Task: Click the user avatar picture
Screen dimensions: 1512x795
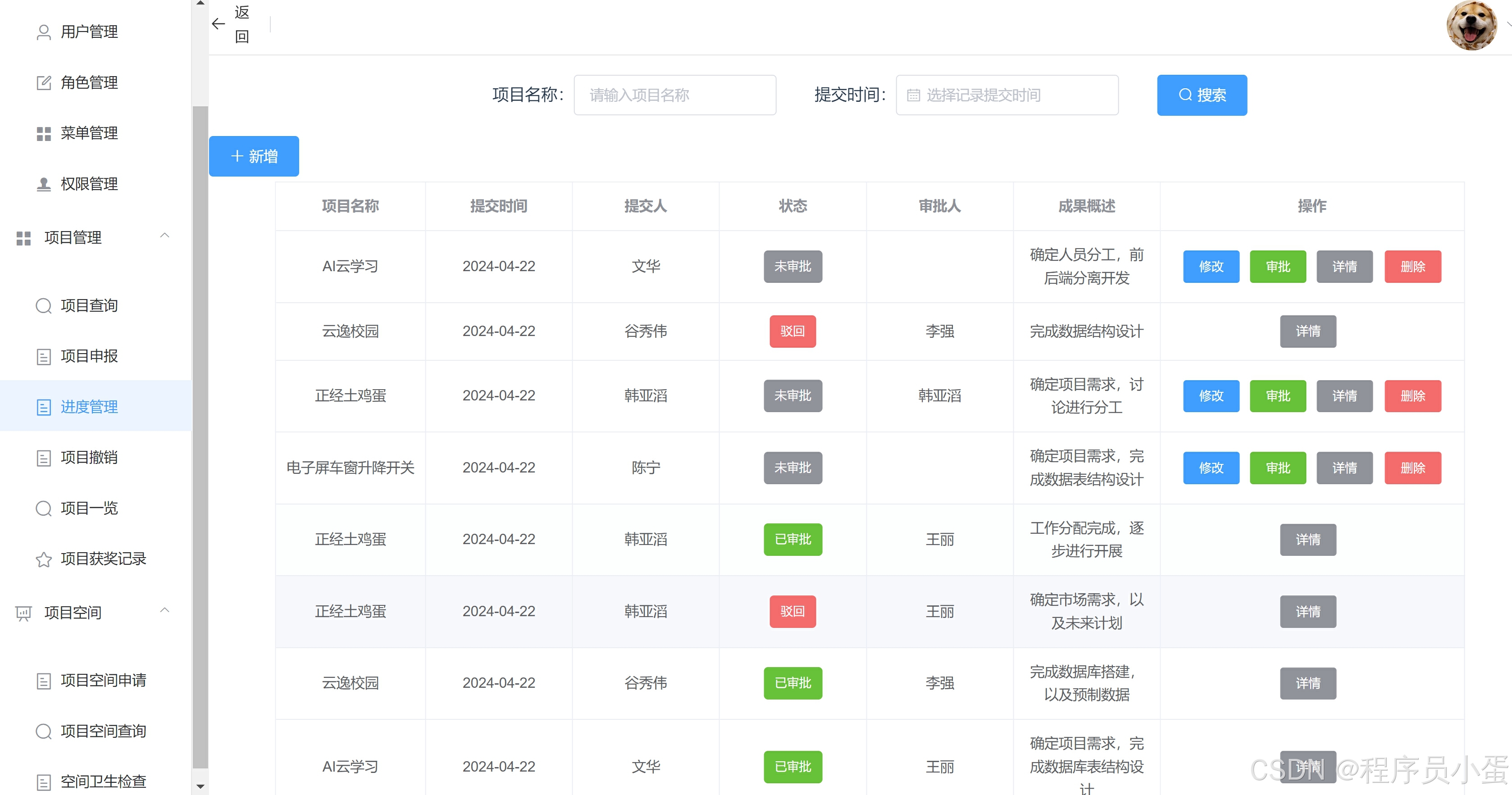Action: (1471, 26)
